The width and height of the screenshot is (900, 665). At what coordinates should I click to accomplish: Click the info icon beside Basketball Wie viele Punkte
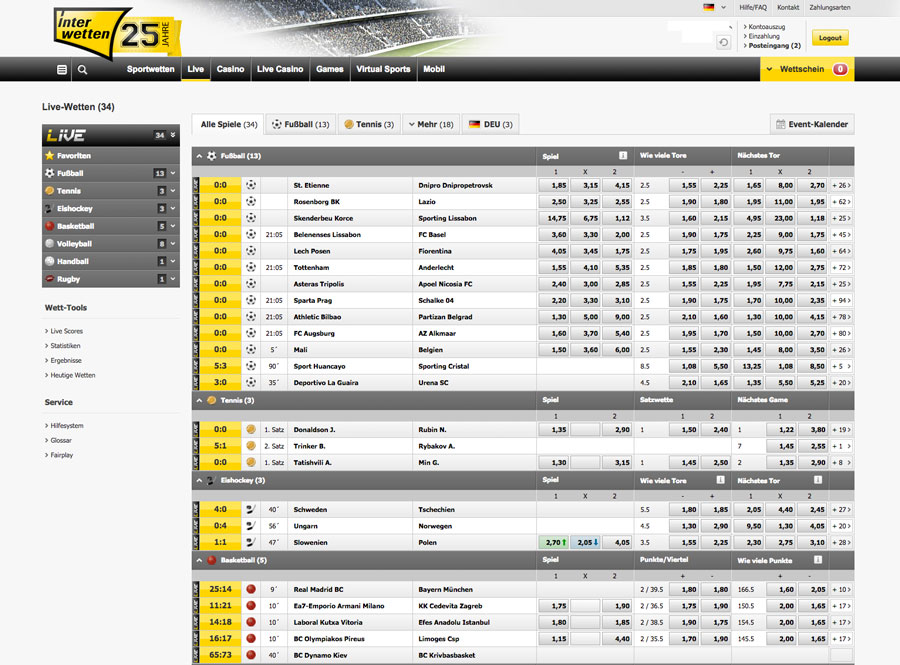(x=818, y=559)
